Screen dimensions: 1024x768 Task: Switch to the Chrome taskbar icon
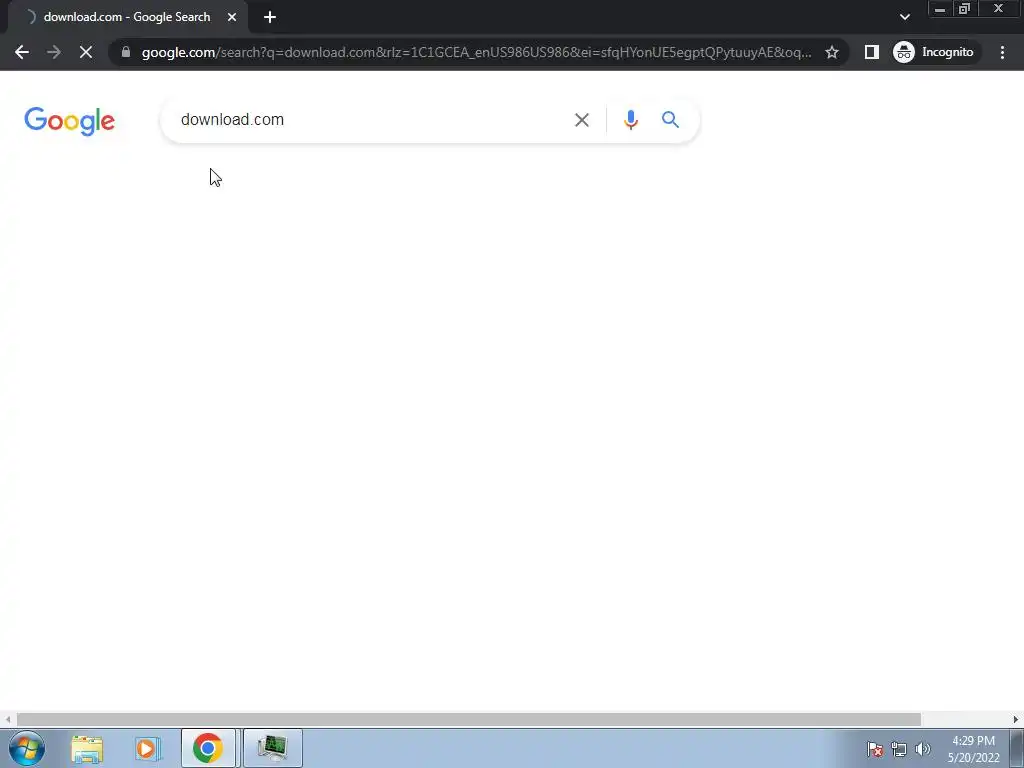pos(208,748)
